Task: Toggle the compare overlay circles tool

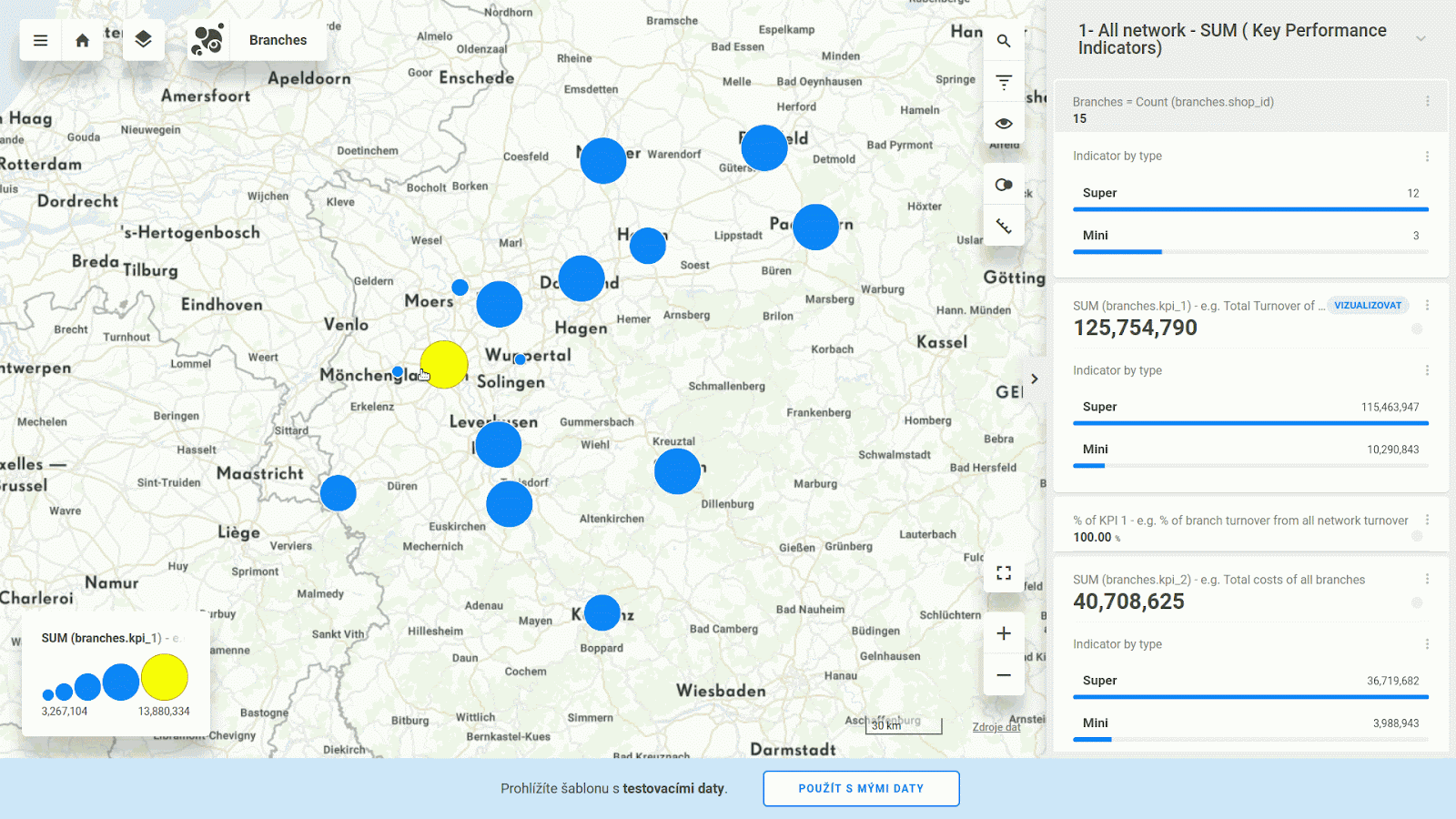Action: [1004, 185]
